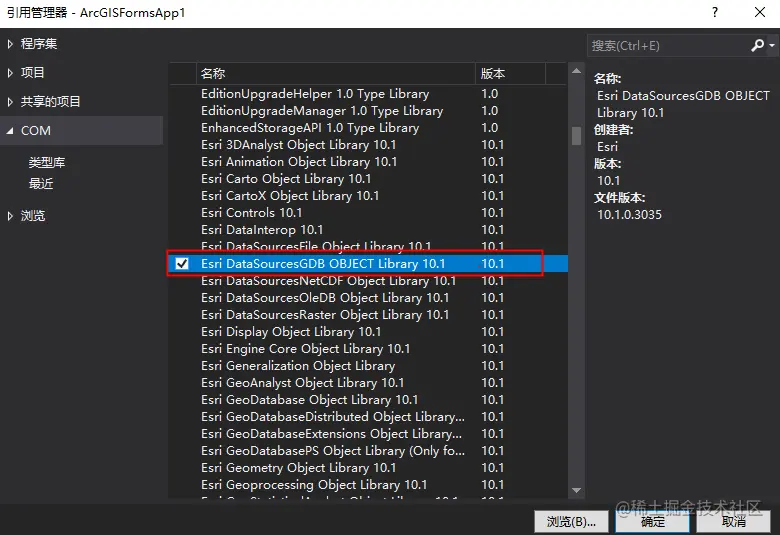Select Esri Carto Object Library 10.1
780x535 pixels.
368,179
